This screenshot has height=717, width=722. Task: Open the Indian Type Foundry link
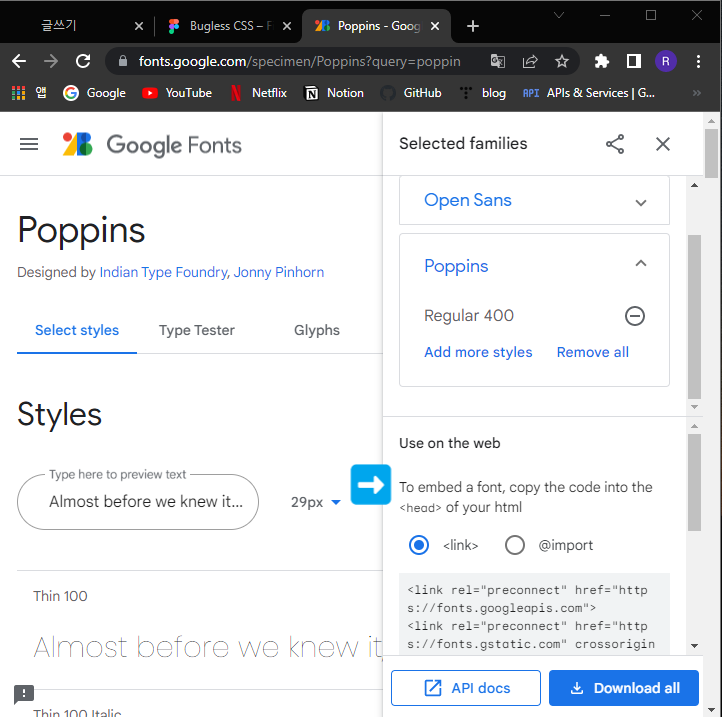[163, 272]
